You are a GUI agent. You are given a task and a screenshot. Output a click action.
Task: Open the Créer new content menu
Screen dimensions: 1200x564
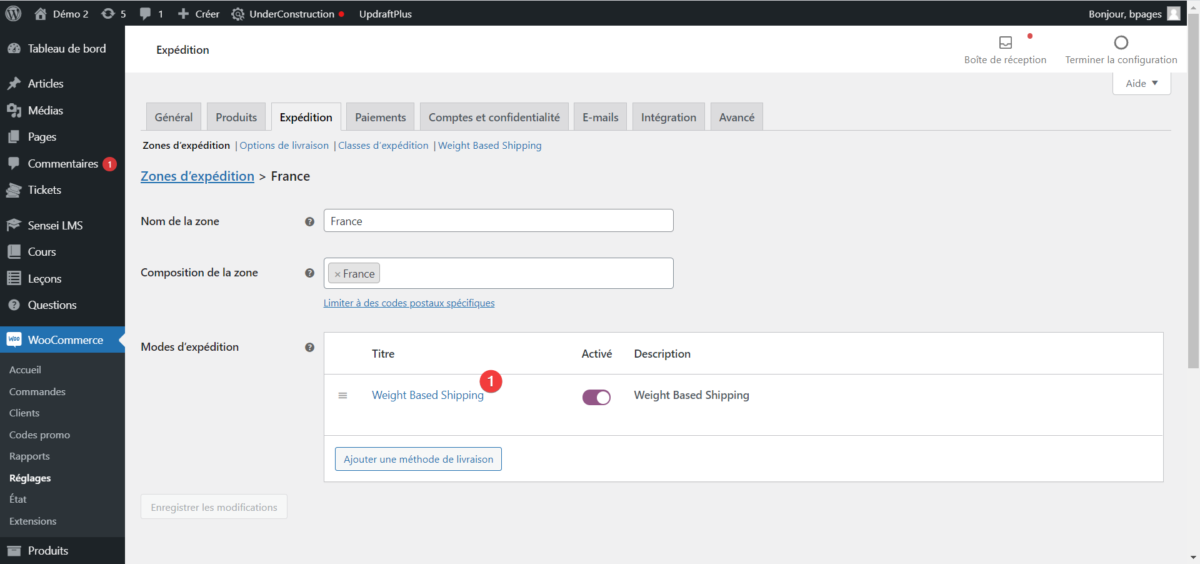click(198, 14)
